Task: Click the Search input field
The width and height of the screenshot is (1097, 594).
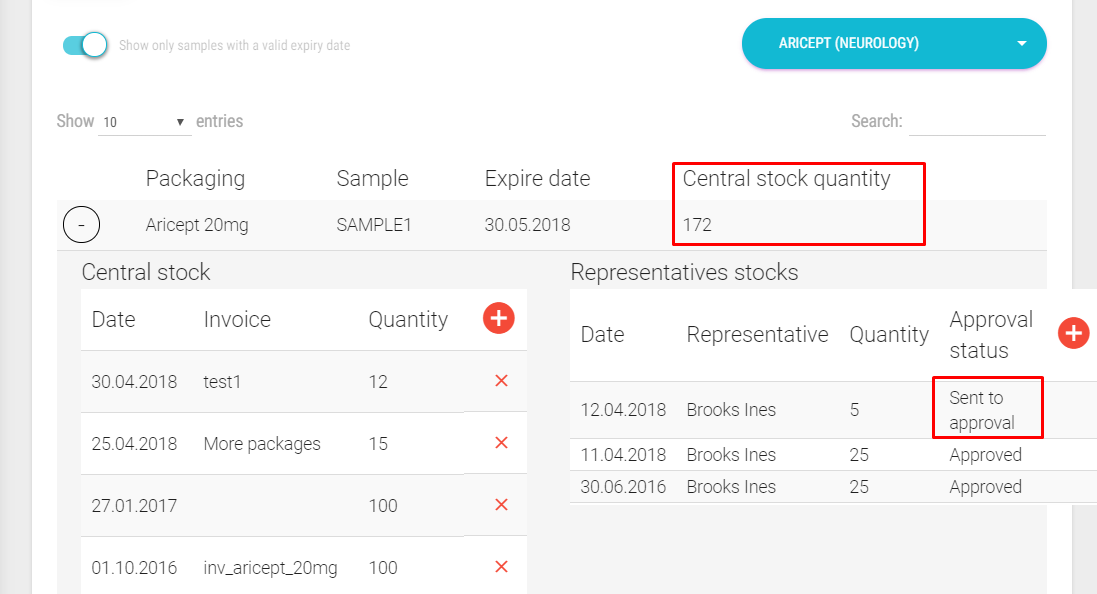Action: (x=976, y=122)
